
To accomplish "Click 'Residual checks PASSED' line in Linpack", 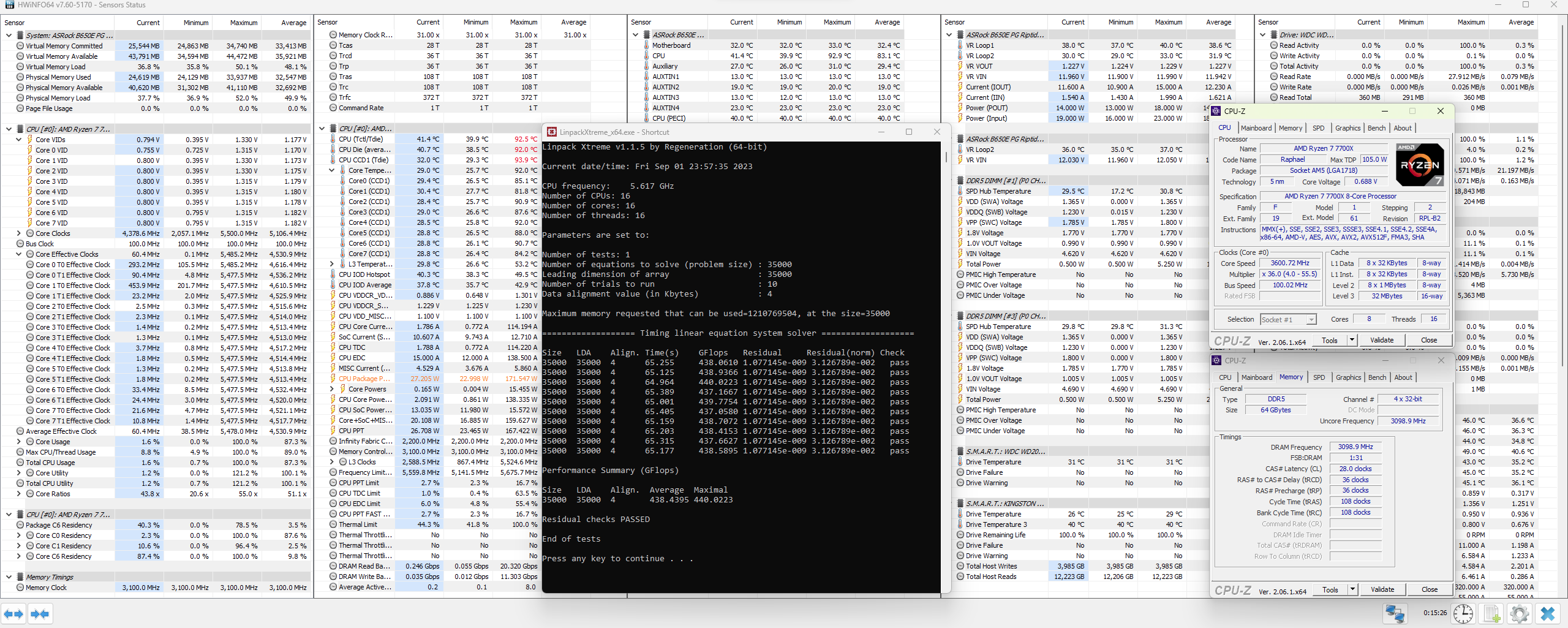I will (595, 520).
